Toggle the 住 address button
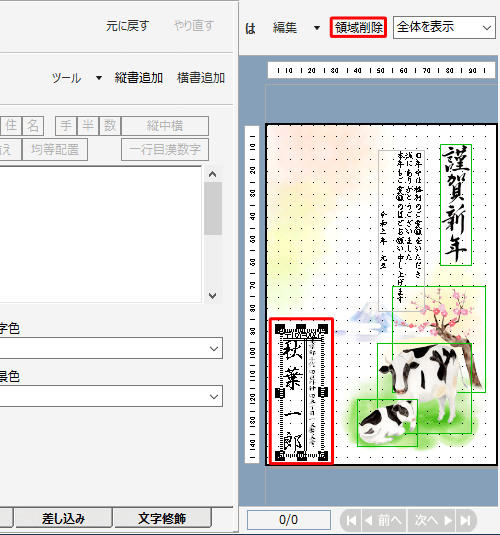 pyautogui.click(x=11, y=126)
